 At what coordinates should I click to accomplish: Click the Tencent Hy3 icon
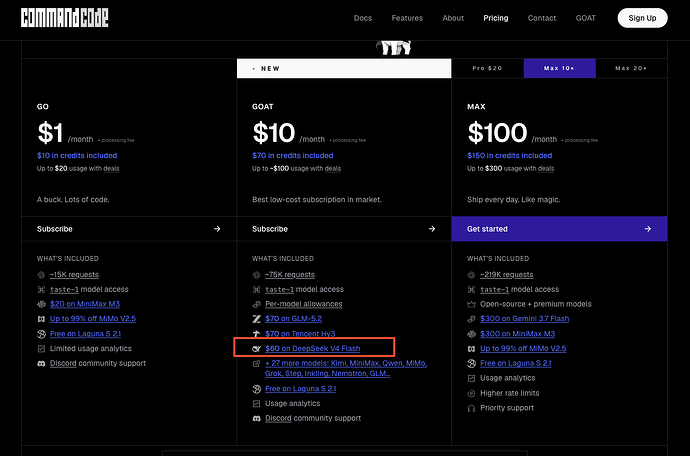coord(257,334)
